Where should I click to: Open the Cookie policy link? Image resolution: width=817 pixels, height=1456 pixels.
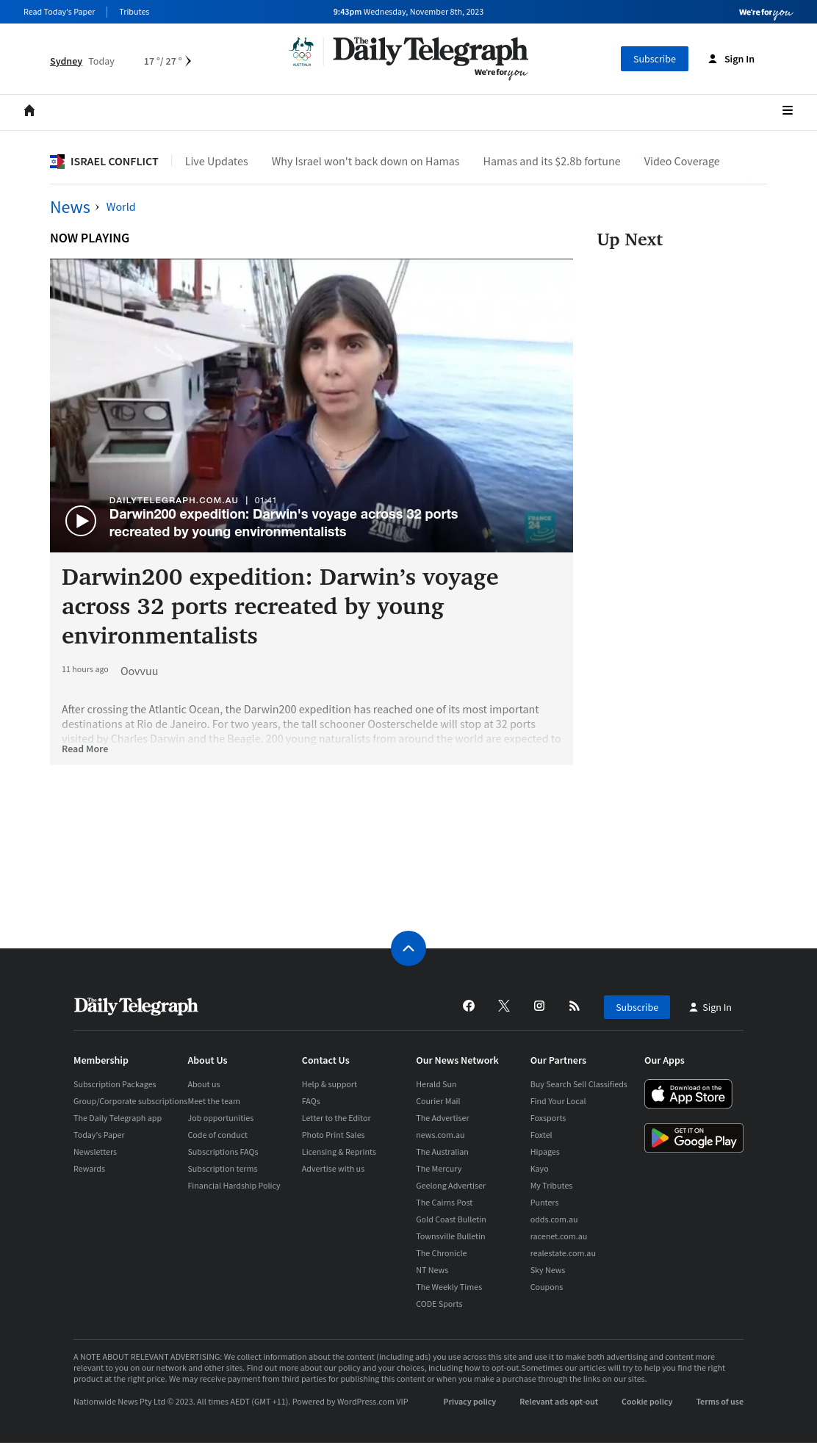tap(647, 1402)
